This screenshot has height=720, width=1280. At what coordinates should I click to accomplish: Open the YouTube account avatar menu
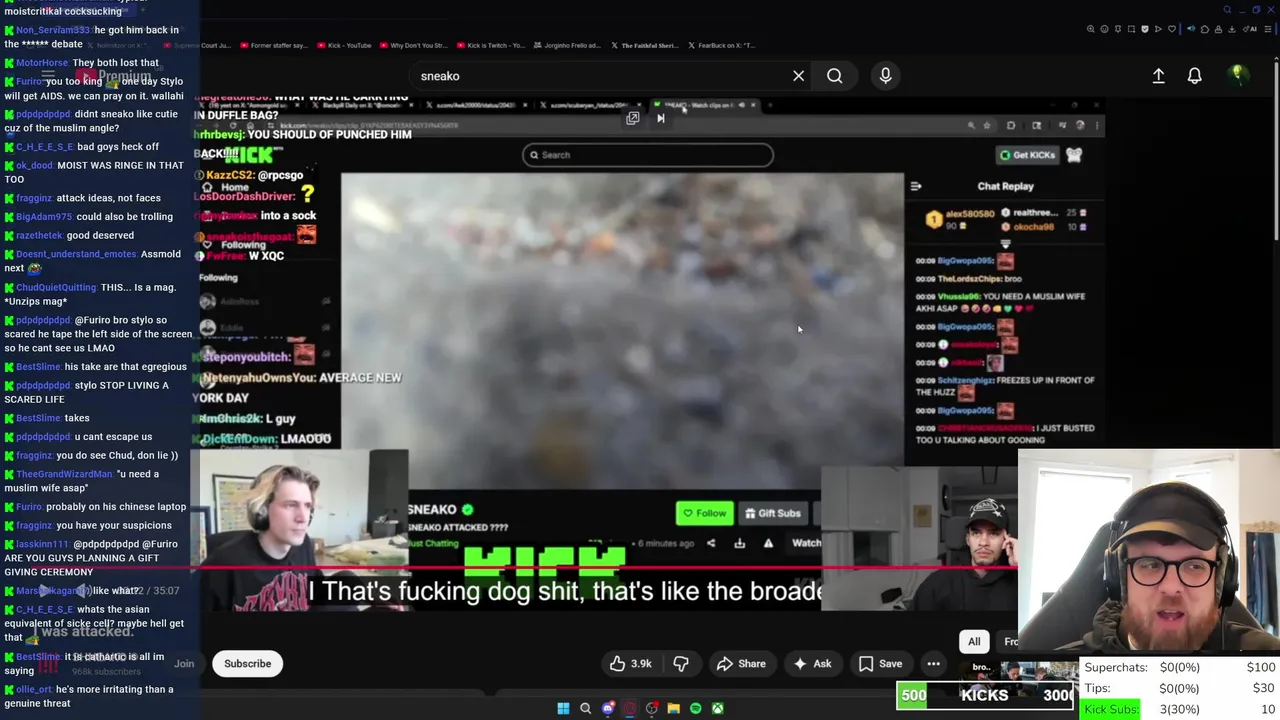tap(1237, 74)
